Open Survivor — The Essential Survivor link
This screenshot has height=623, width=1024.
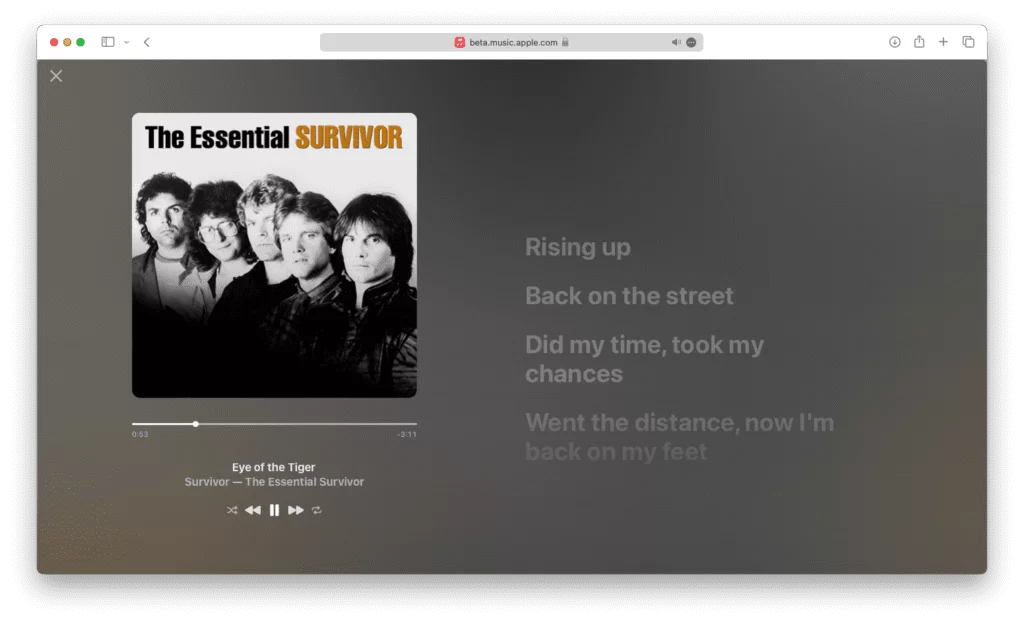[x=274, y=482]
